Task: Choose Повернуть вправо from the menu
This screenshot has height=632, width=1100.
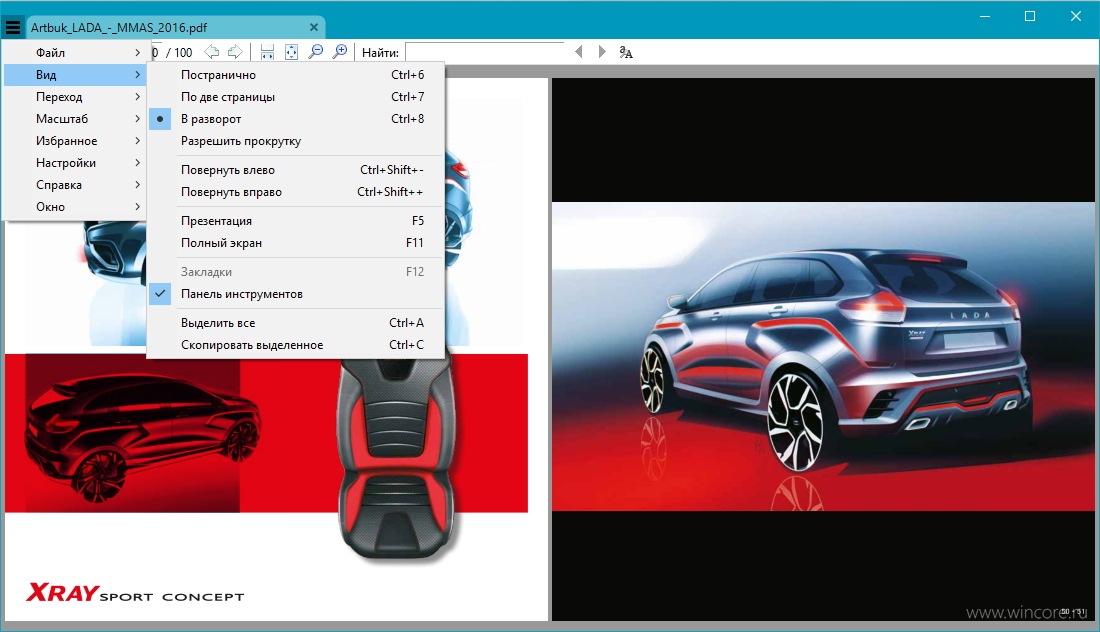Action: click(x=296, y=192)
